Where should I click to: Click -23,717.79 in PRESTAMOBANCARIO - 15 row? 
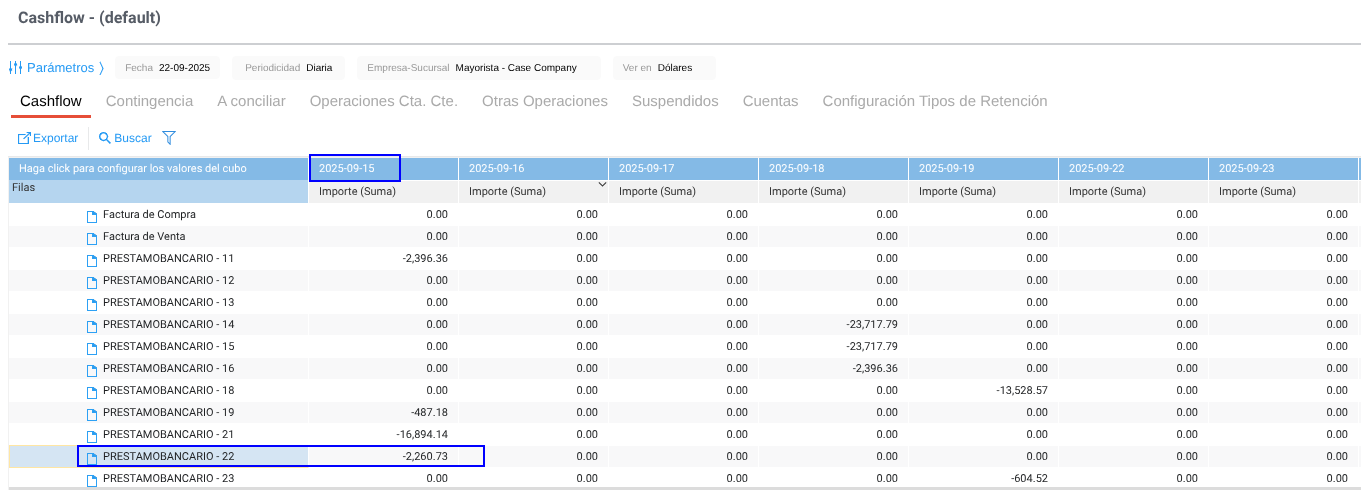(x=872, y=346)
